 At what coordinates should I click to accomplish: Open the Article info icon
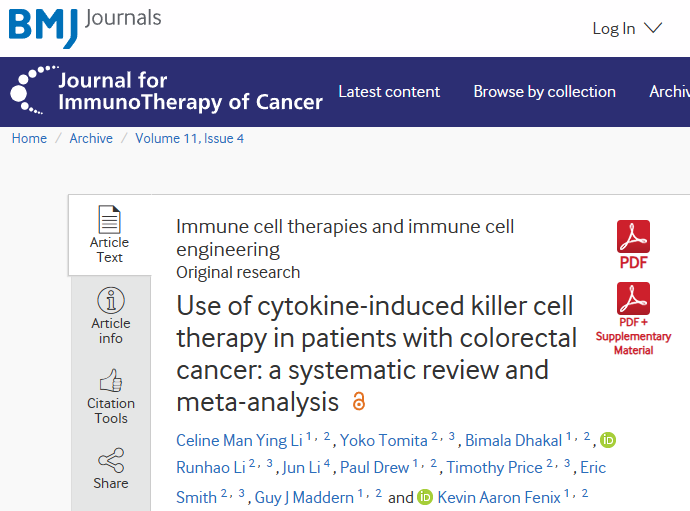click(x=110, y=300)
